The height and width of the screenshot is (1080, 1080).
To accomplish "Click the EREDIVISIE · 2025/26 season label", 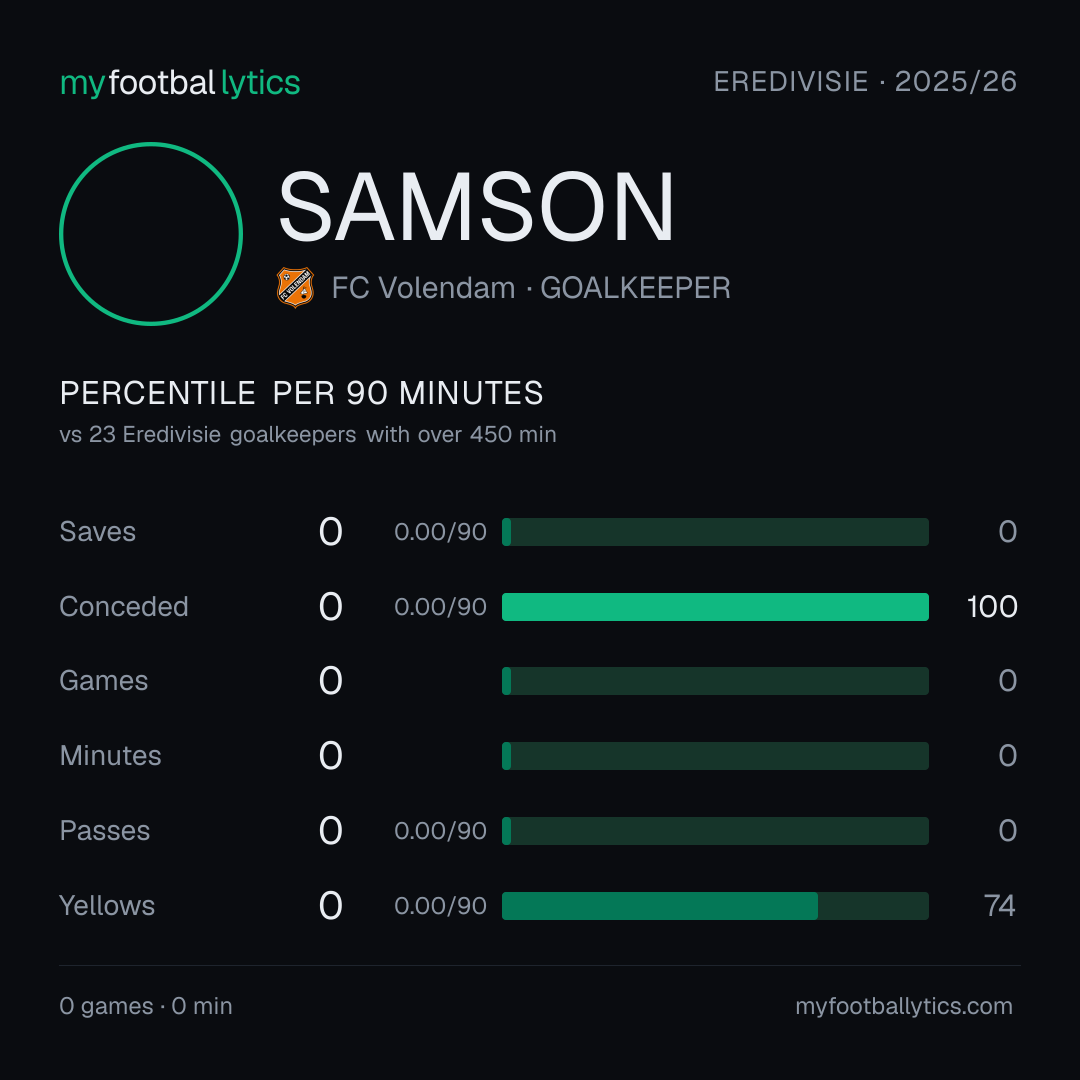I will point(865,82).
